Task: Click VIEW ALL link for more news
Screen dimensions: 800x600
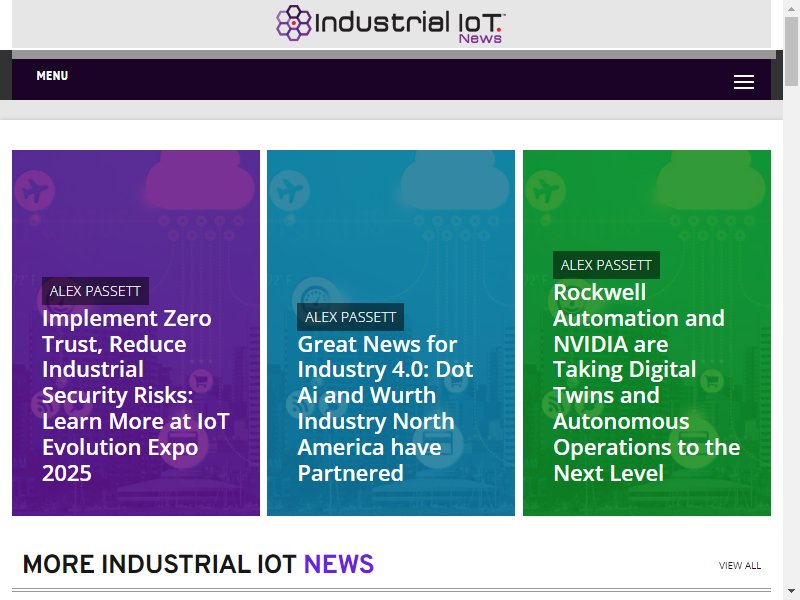Action: (740, 565)
